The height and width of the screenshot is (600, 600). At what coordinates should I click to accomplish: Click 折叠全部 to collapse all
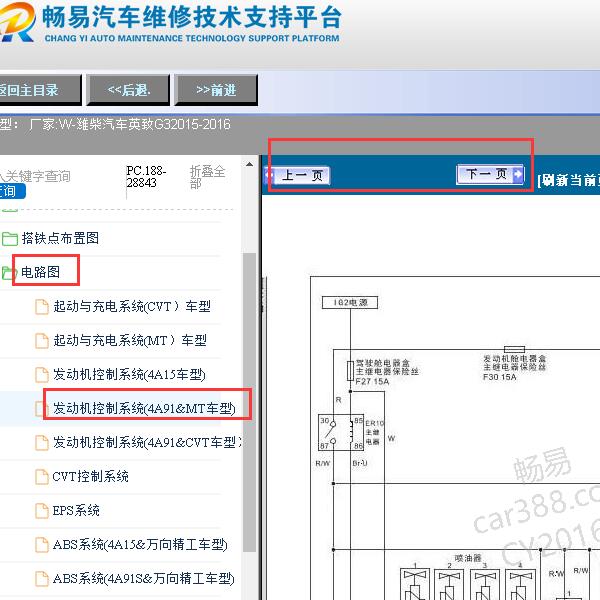click(x=207, y=177)
